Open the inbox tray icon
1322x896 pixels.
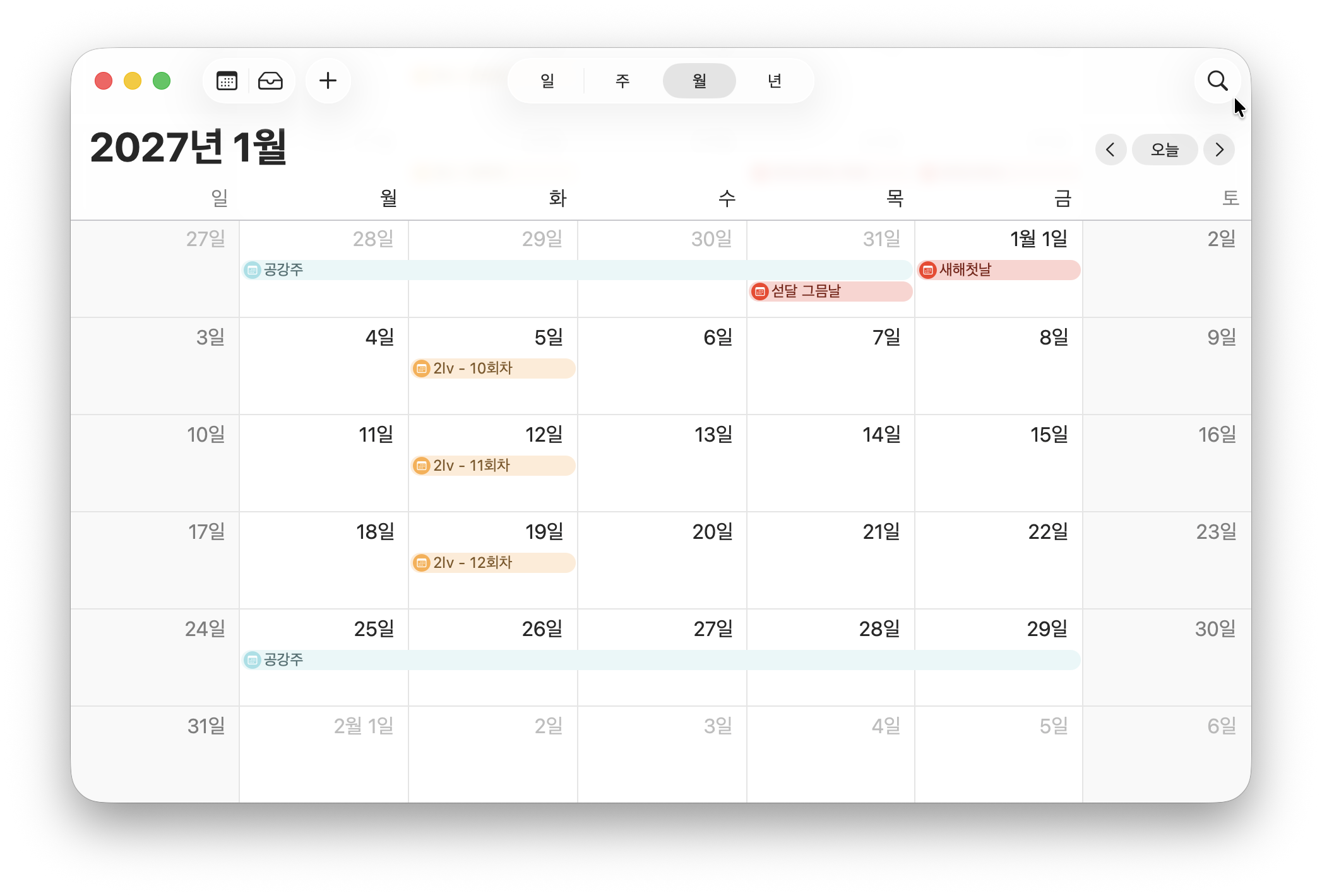[x=270, y=81]
